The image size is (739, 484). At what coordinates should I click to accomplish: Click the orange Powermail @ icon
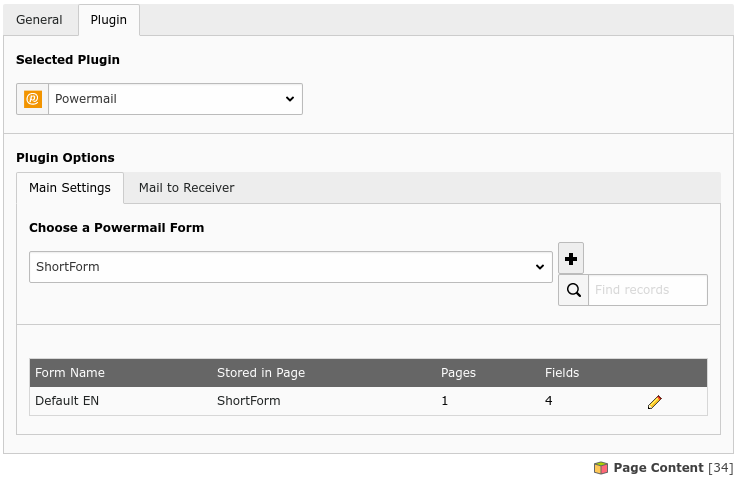pos(33,99)
